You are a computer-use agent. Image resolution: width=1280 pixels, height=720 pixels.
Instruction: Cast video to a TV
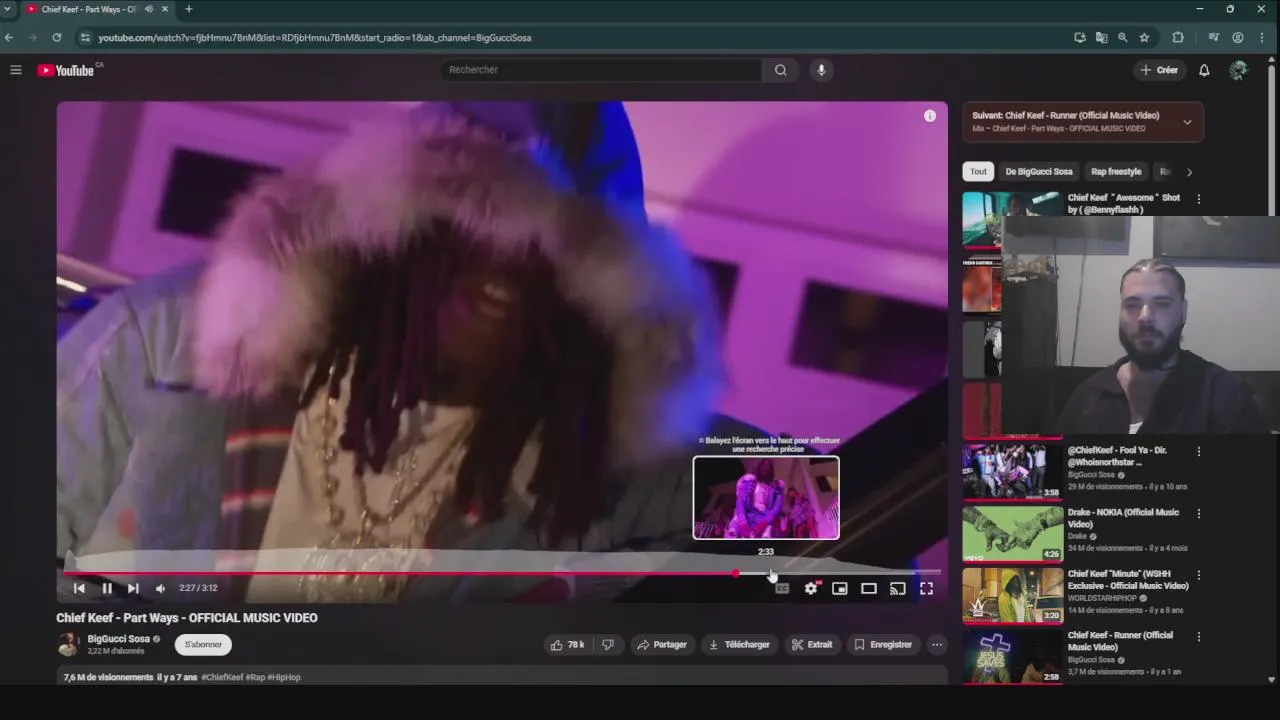click(x=898, y=588)
